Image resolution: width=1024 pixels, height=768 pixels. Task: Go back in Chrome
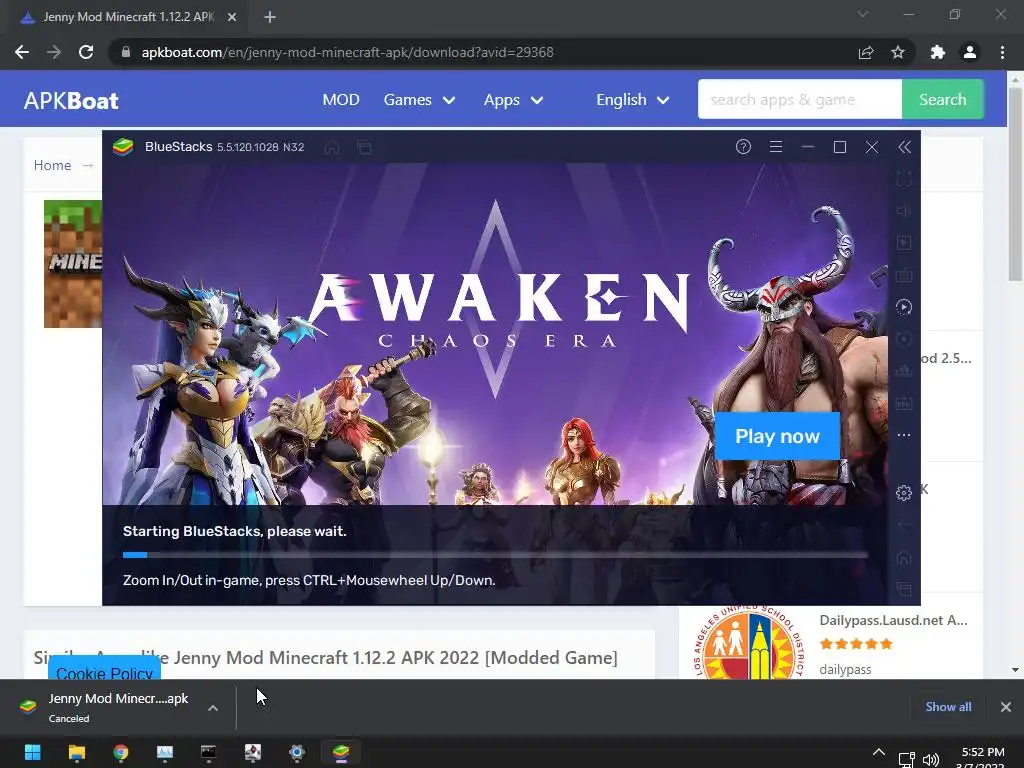point(22,52)
